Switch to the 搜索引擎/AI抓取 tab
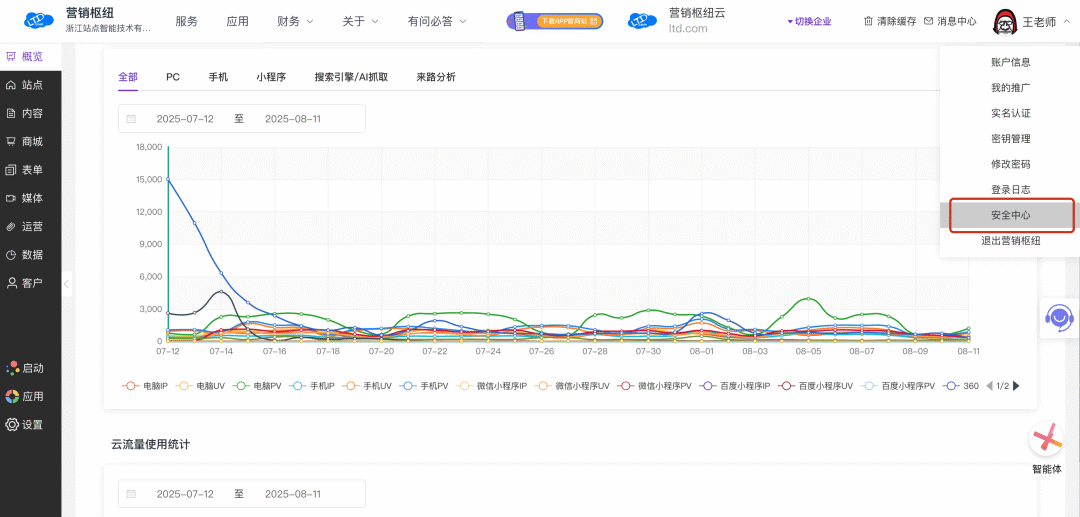This screenshot has height=517, width=1080. pos(351,77)
